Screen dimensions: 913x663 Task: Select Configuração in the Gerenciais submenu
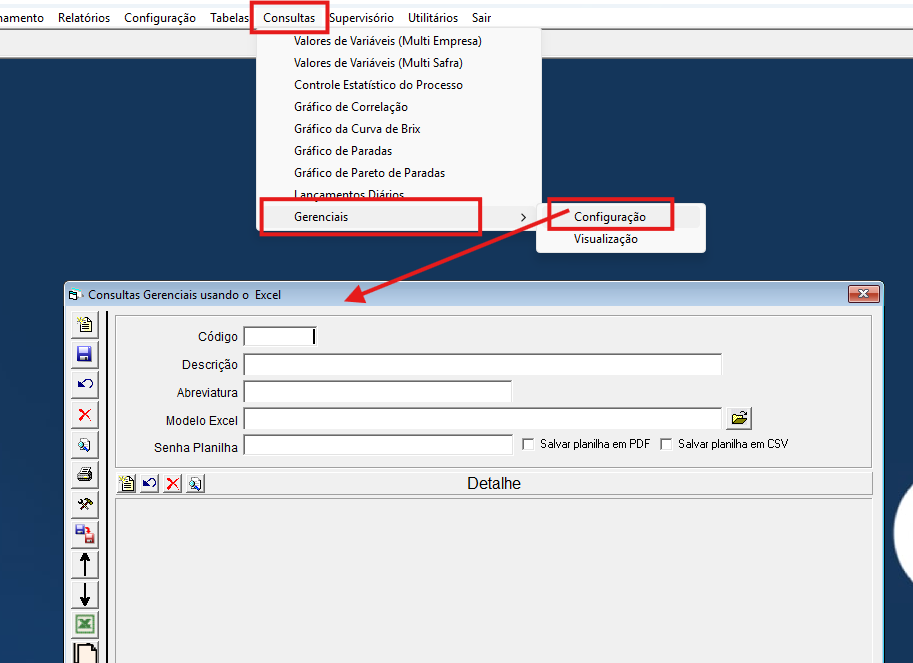tap(609, 217)
